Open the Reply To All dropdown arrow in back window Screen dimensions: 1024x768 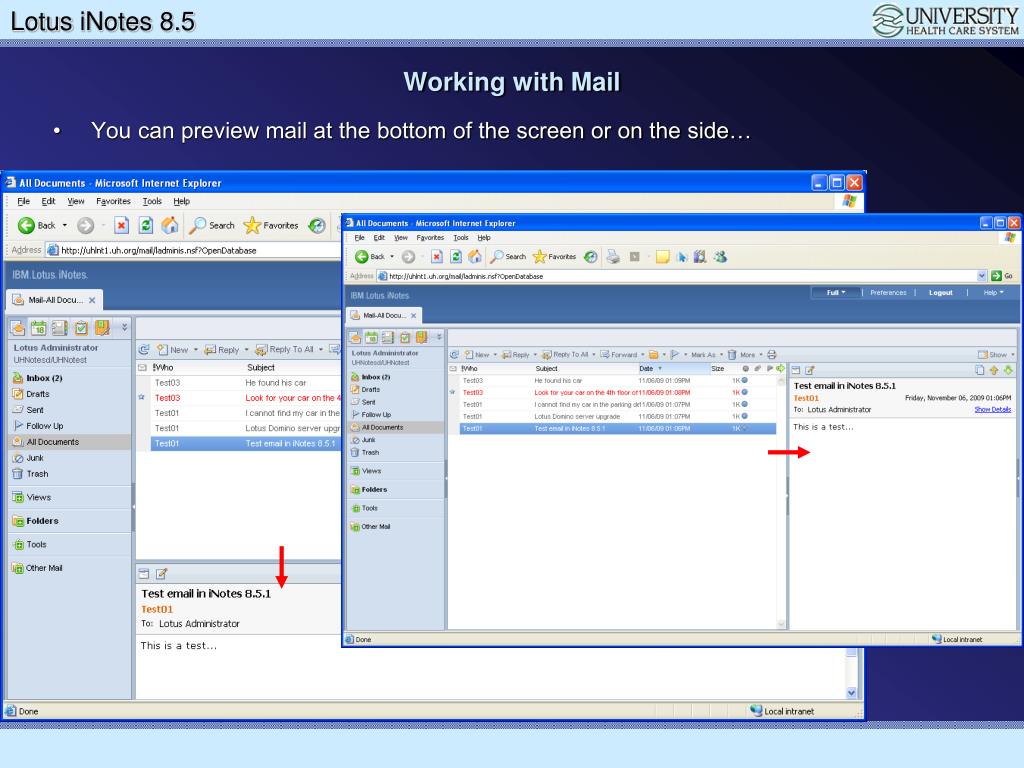point(321,350)
